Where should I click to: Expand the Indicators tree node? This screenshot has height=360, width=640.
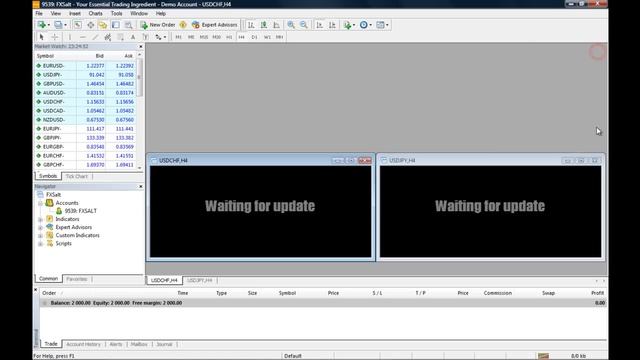coord(40,220)
